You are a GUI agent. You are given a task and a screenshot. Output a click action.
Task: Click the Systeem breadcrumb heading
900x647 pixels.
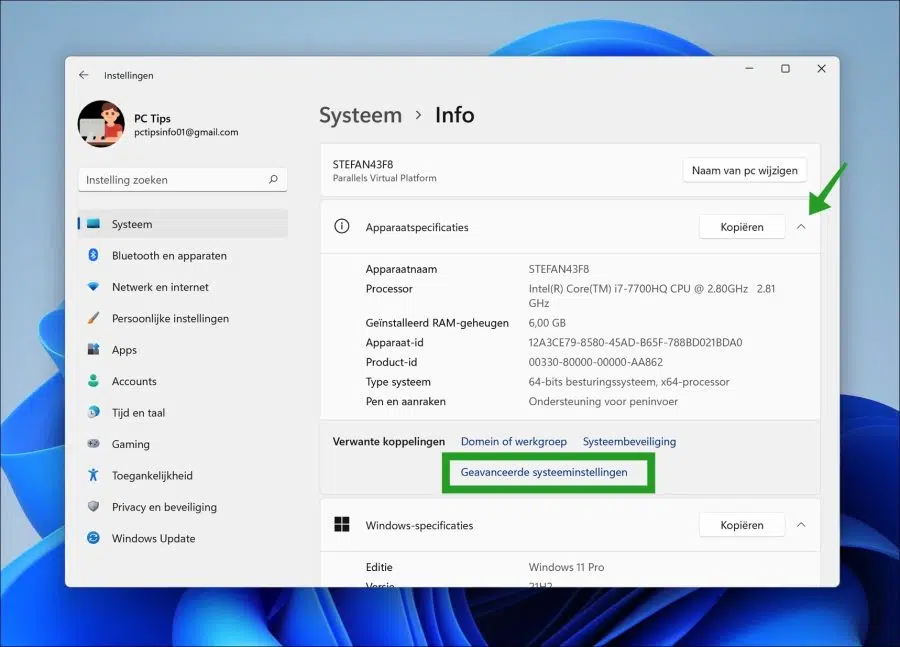click(360, 115)
